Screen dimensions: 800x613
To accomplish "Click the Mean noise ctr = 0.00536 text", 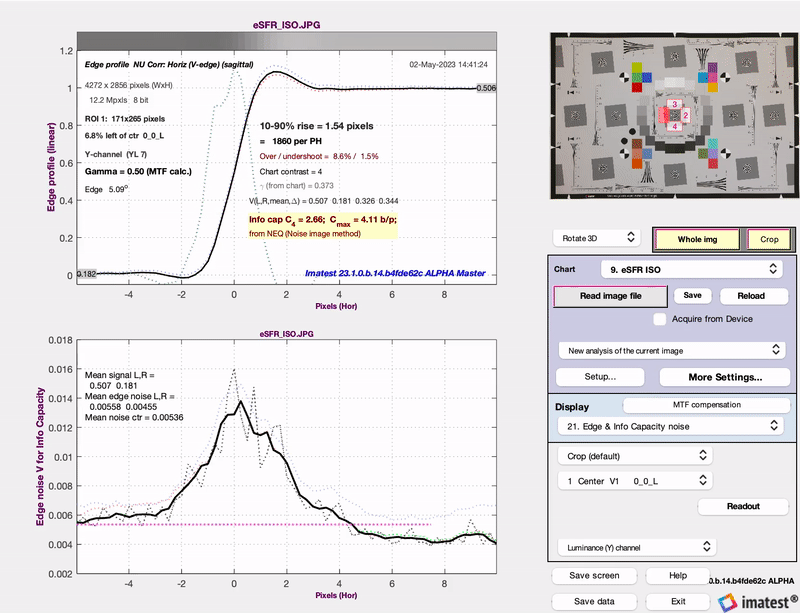I will (134, 418).
